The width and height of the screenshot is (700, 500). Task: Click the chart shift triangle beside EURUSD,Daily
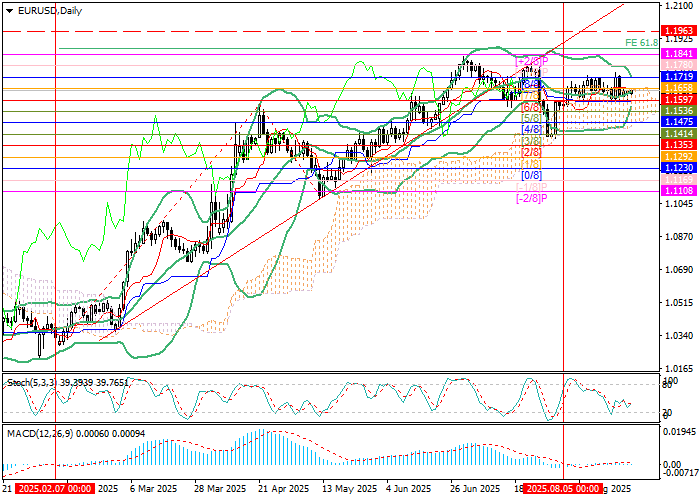[10, 10]
